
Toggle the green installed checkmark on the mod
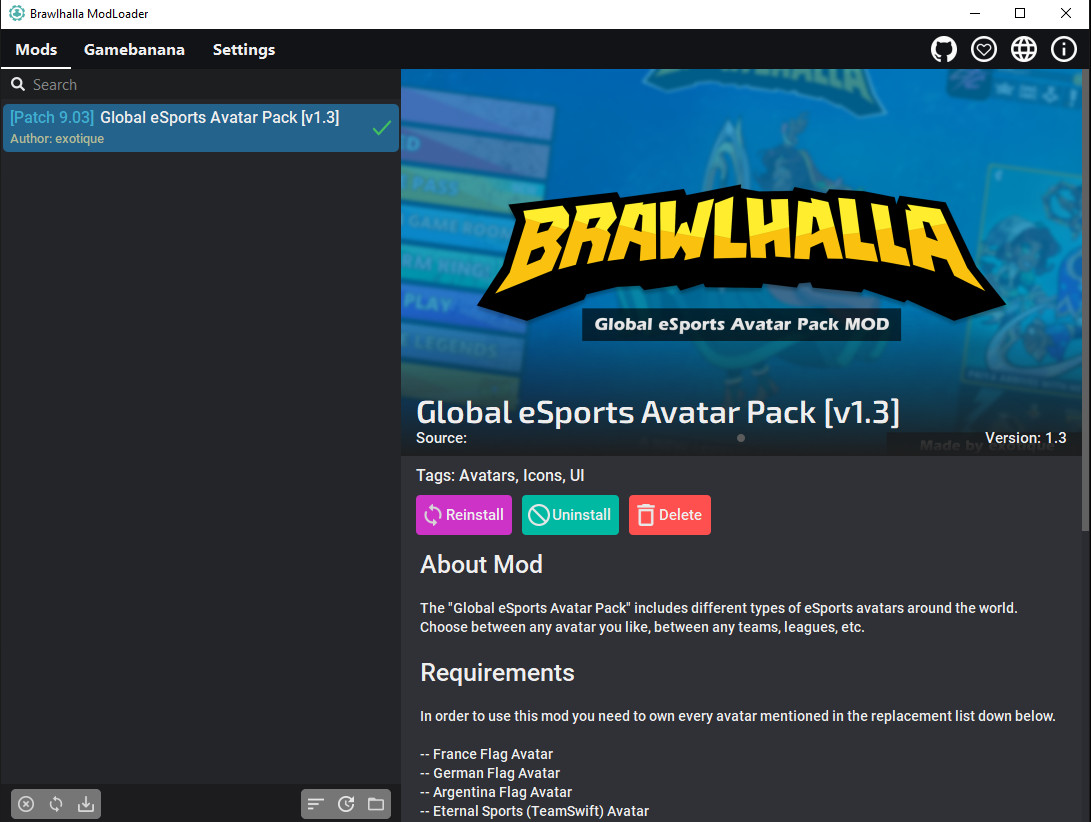click(x=381, y=127)
